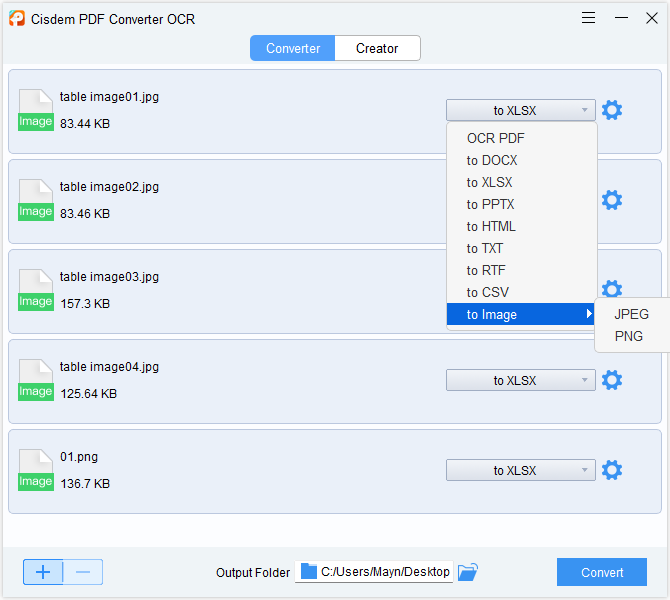
Task: Switch to the Creator tab
Action: pos(377,48)
